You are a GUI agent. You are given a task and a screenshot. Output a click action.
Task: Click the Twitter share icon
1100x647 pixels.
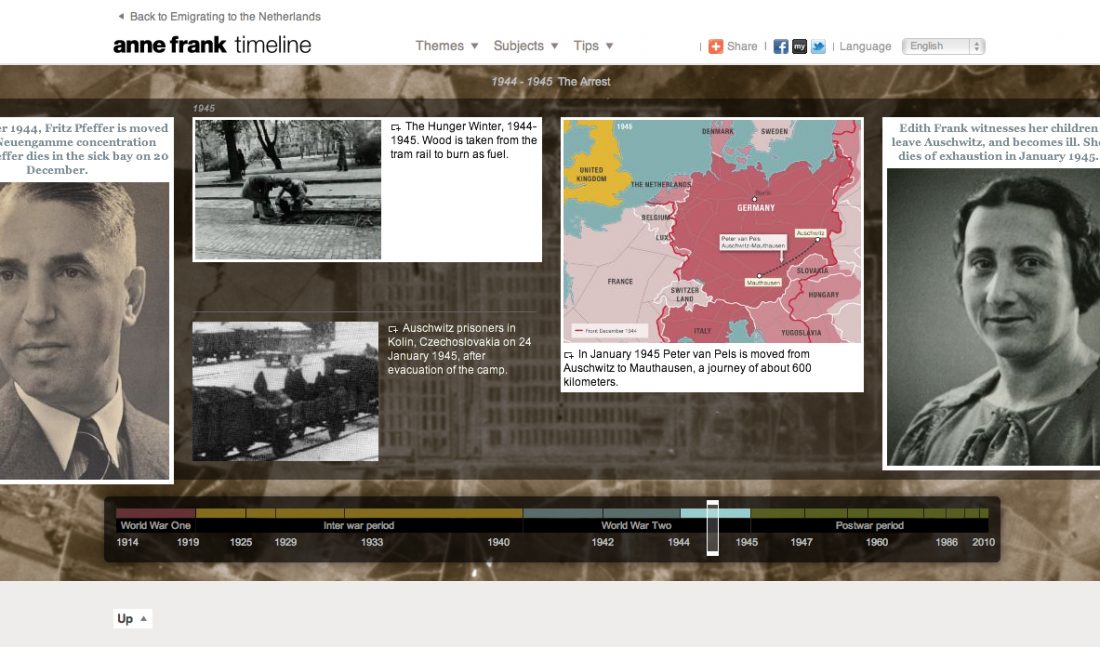pyautogui.click(x=817, y=46)
